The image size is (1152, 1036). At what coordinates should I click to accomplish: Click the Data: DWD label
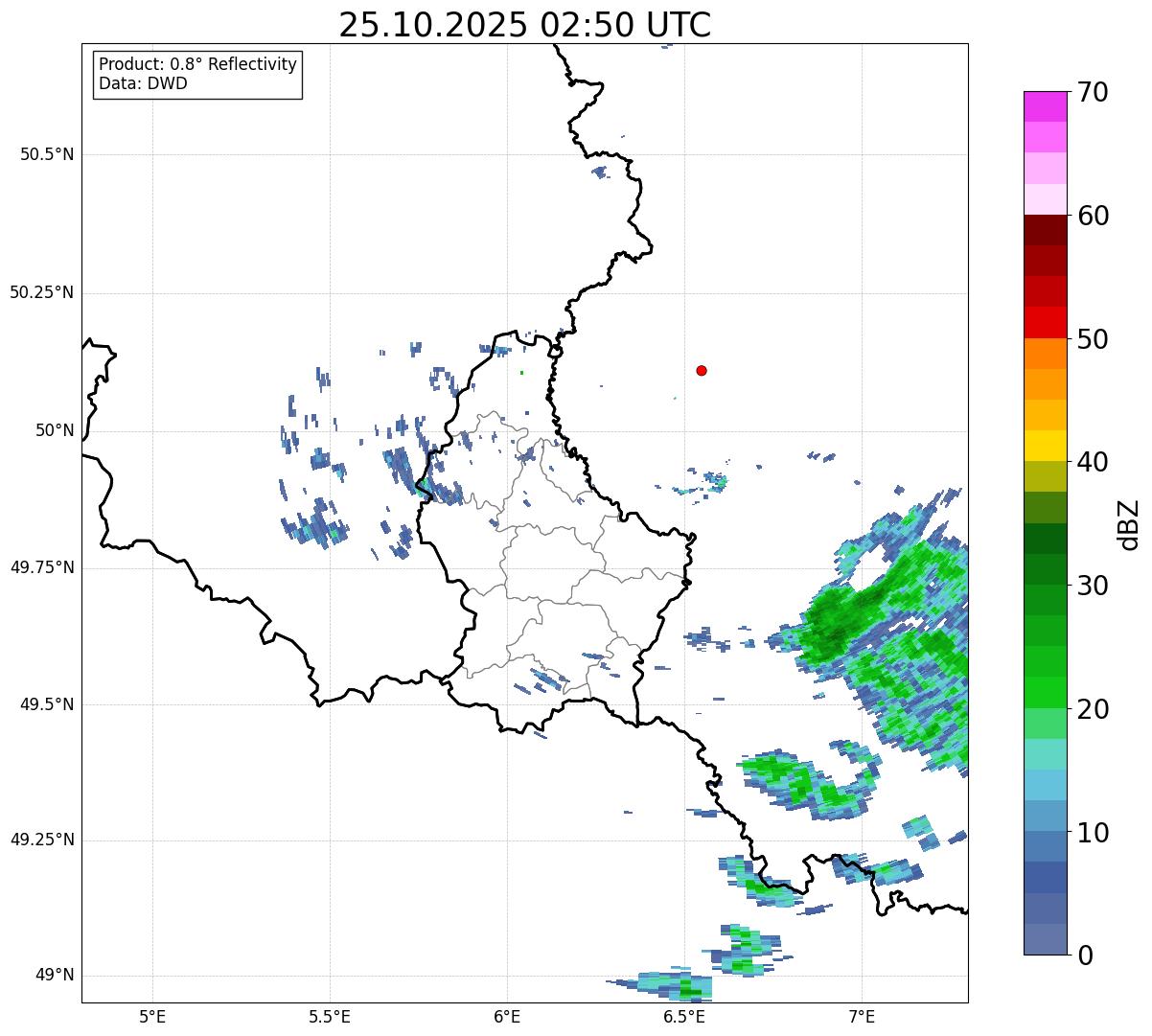tap(143, 83)
